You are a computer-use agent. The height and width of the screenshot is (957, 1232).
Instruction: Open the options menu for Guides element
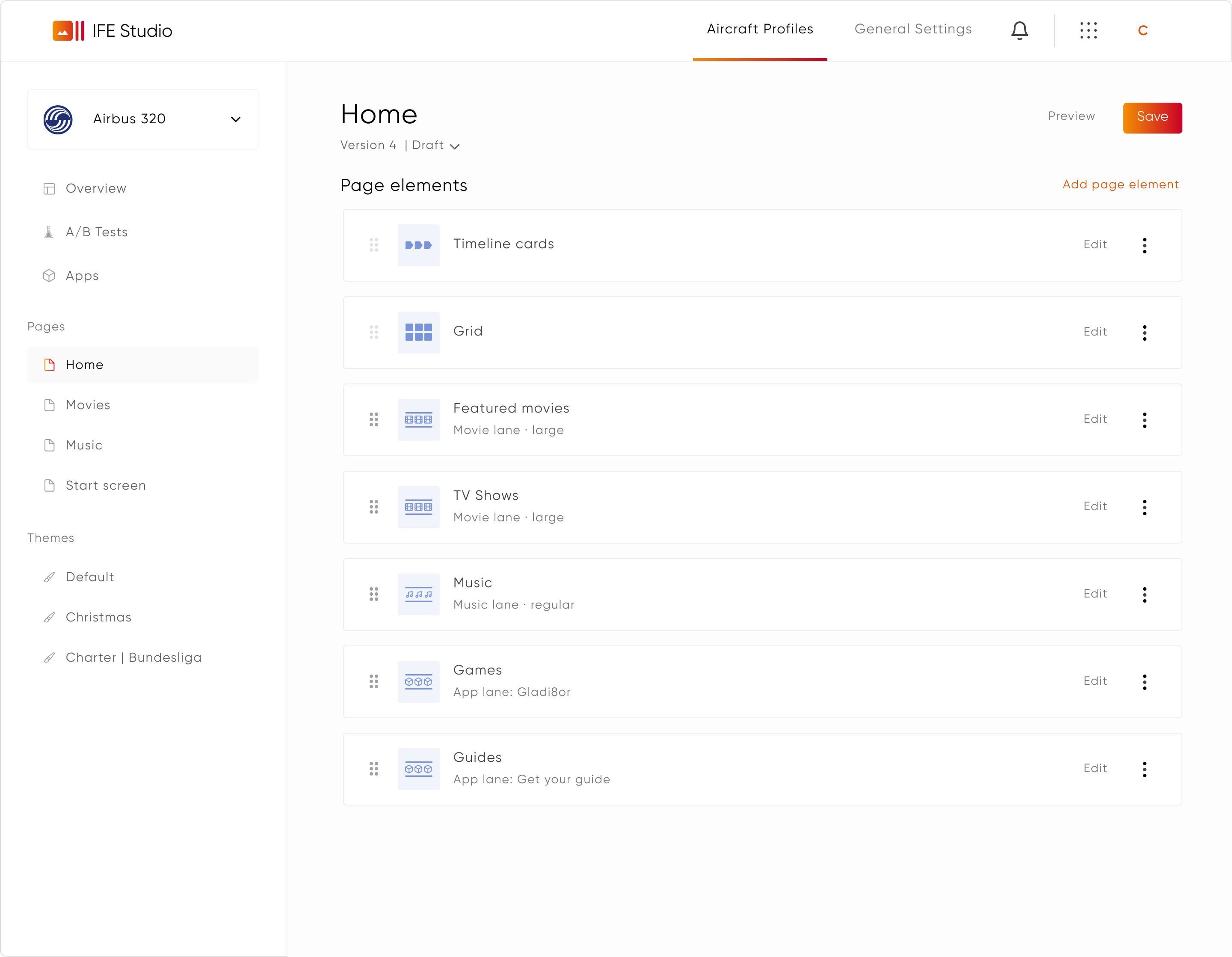(x=1145, y=769)
